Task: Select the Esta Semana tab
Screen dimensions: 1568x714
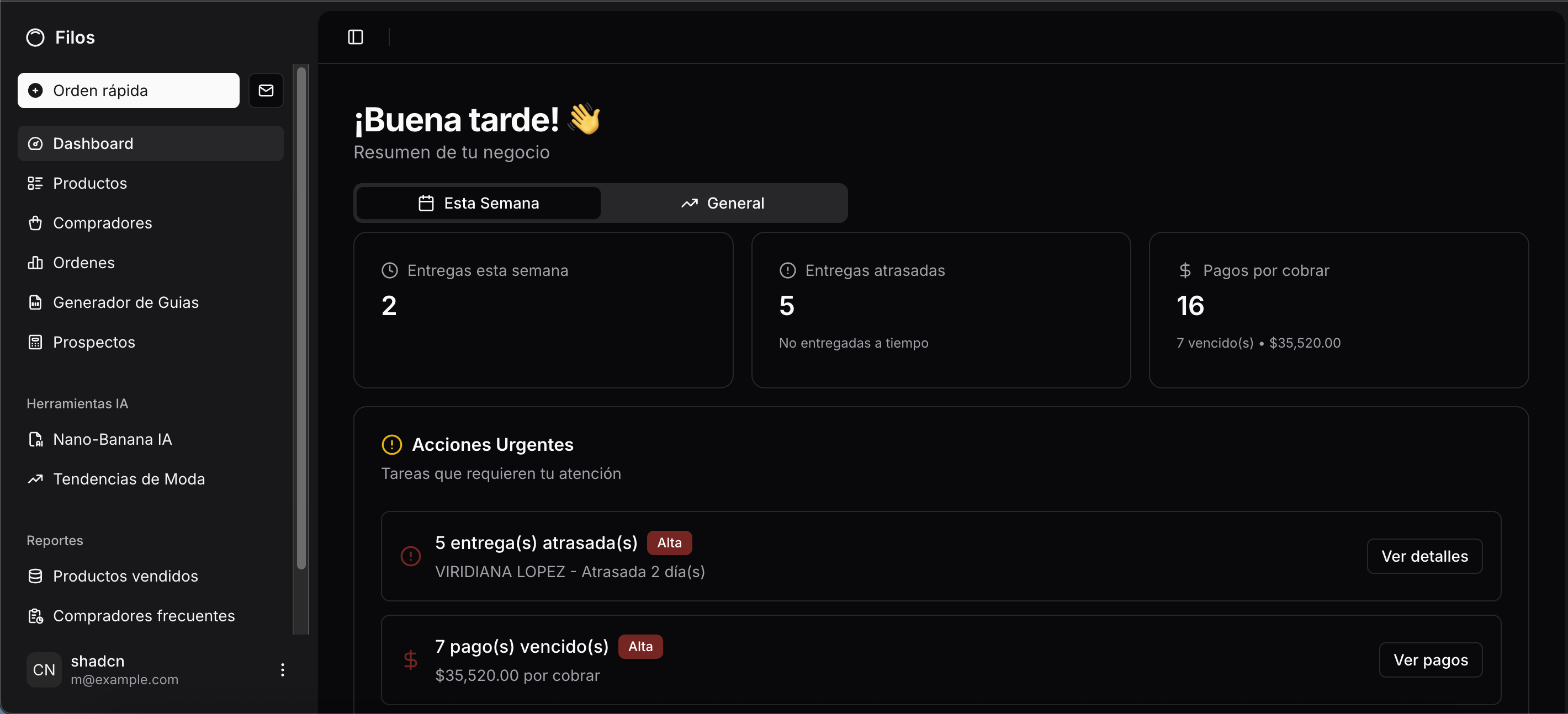Action: click(x=479, y=203)
